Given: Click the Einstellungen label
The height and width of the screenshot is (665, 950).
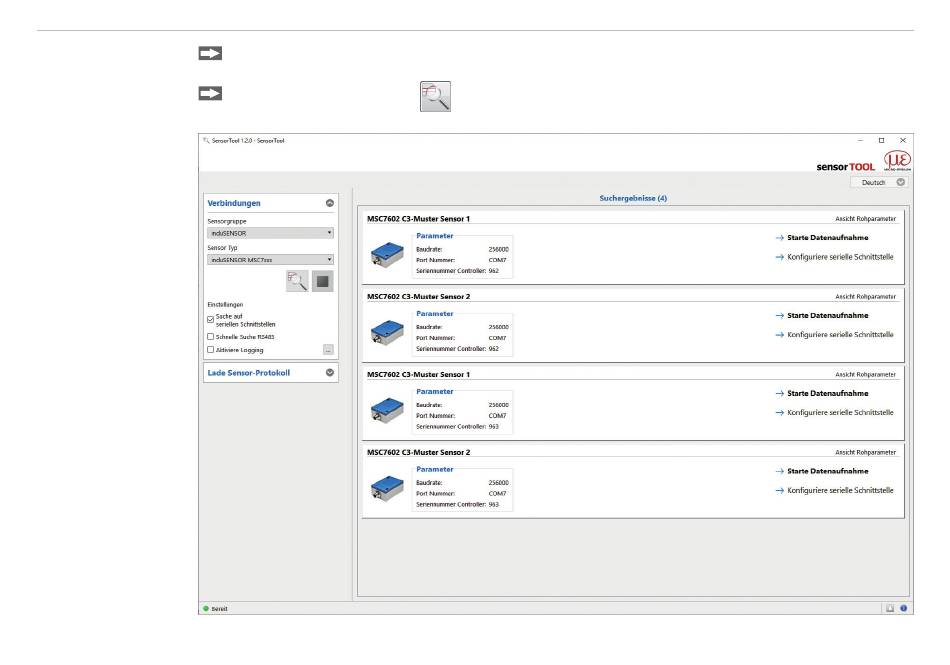Looking at the screenshot, I should 225,305.
